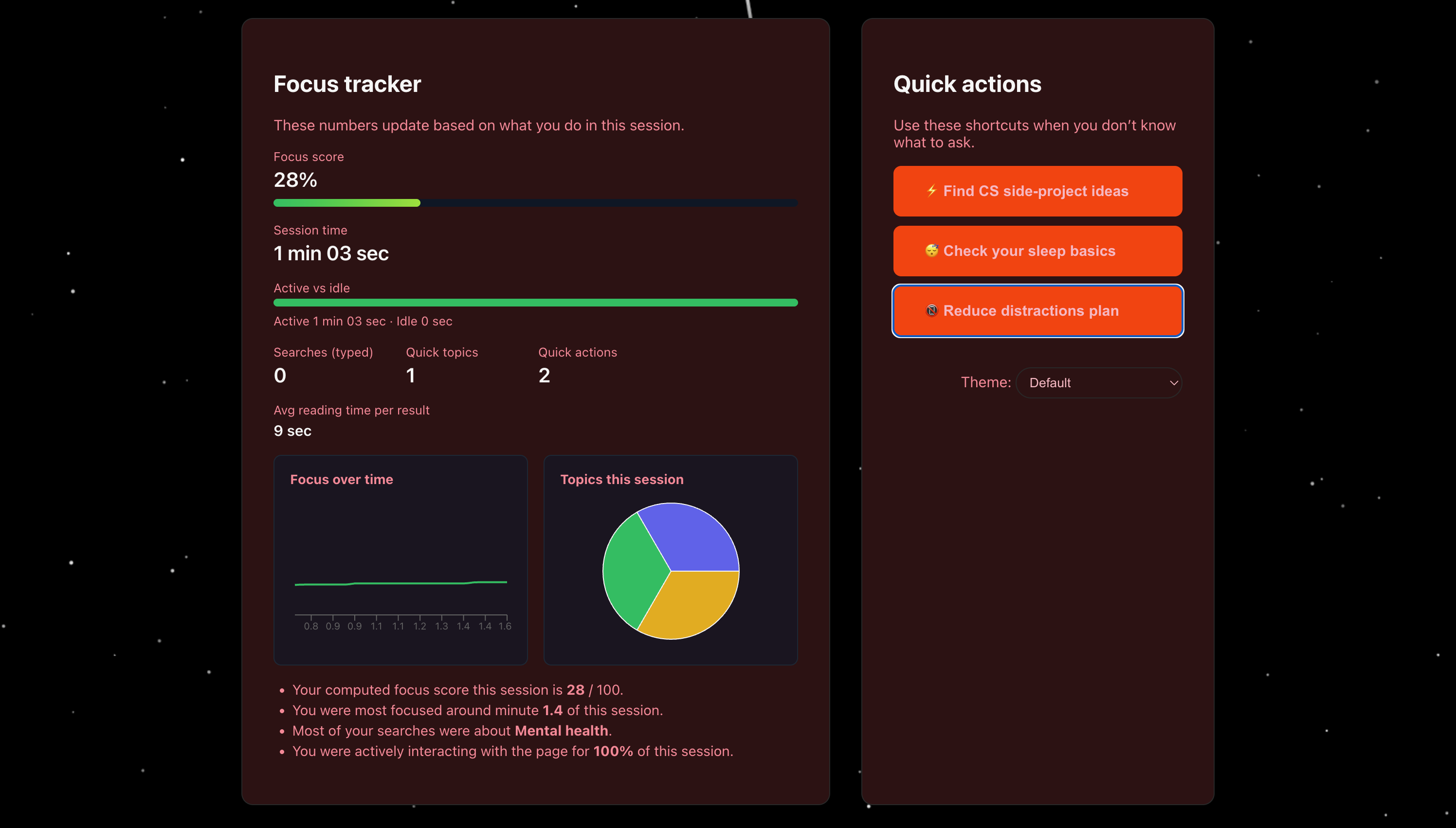
Task: Click the Searches (typed) count value
Action: click(x=280, y=376)
